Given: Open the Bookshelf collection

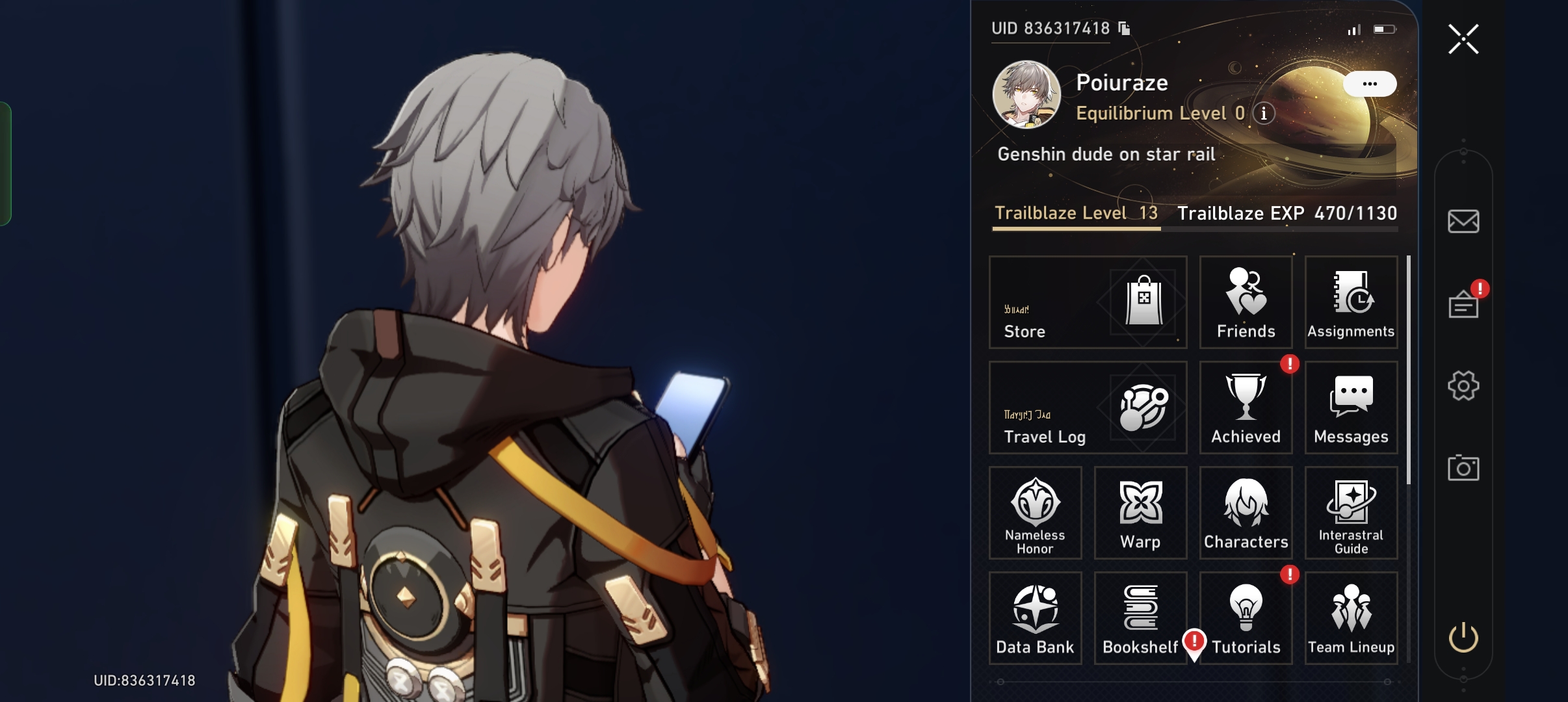Looking at the screenshot, I should pyautogui.click(x=1140, y=618).
